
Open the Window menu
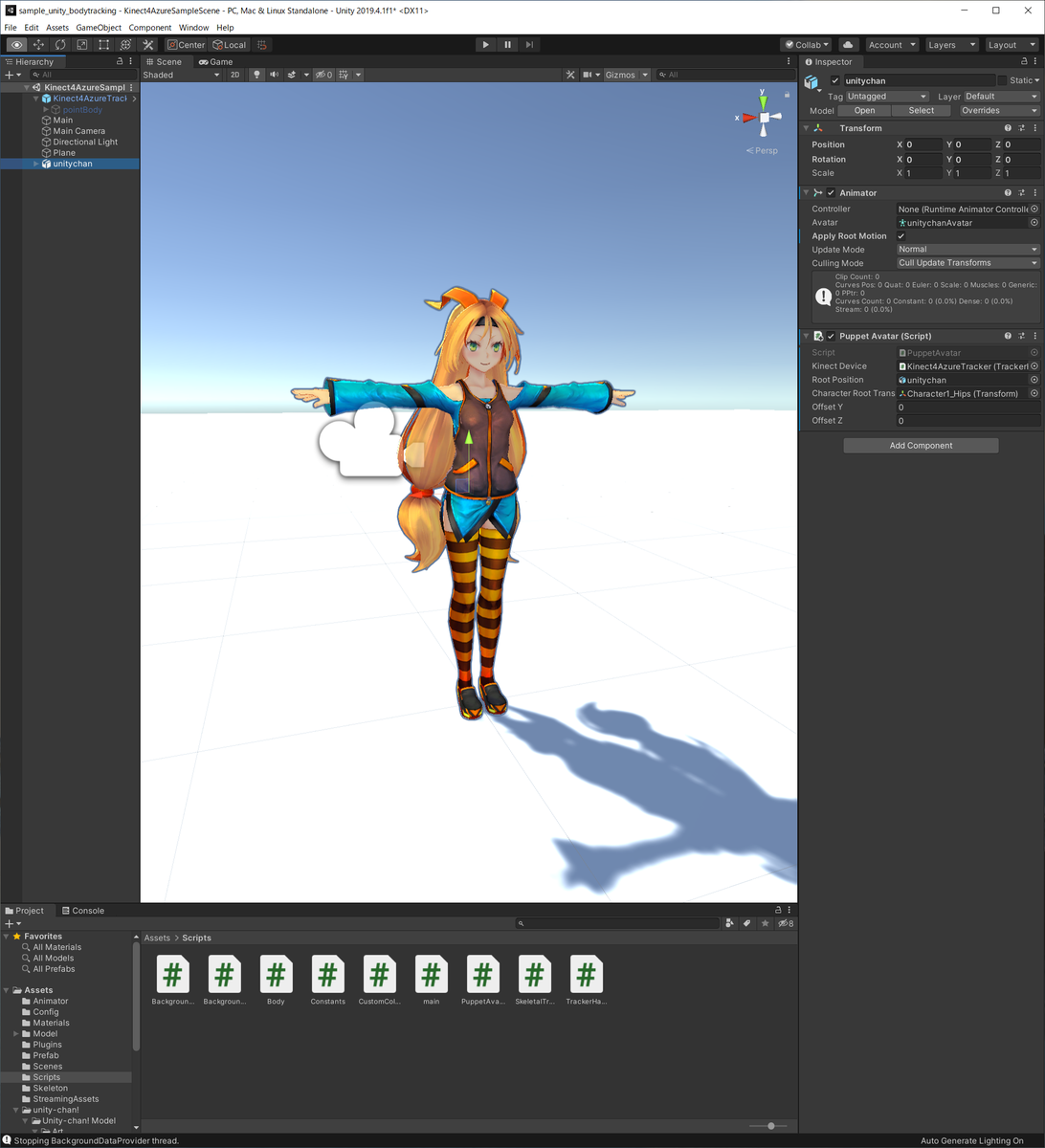point(193,28)
